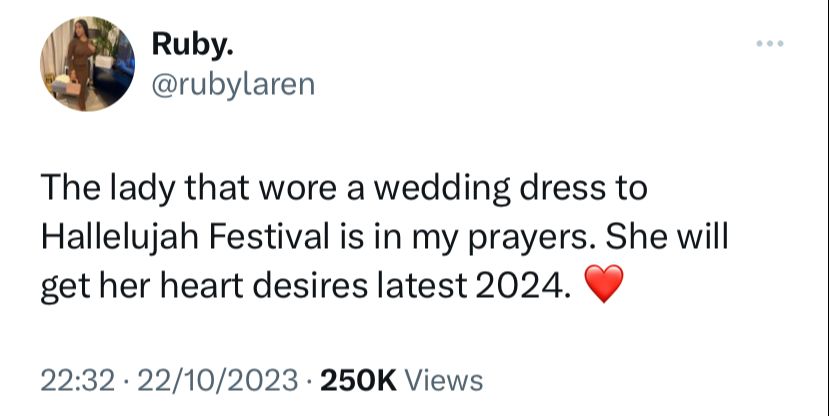
Task: Click the words She will in tweet
Action: pos(667,238)
